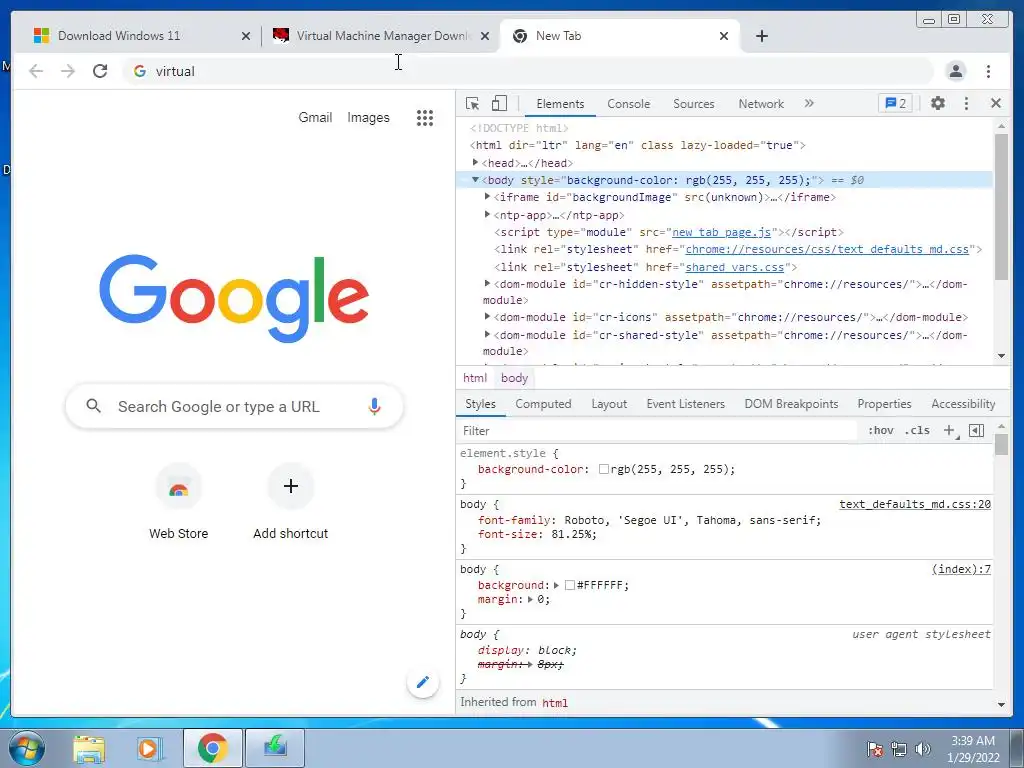Select the Styles tab
The width and height of the screenshot is (1024, 768).
[481, 404]
